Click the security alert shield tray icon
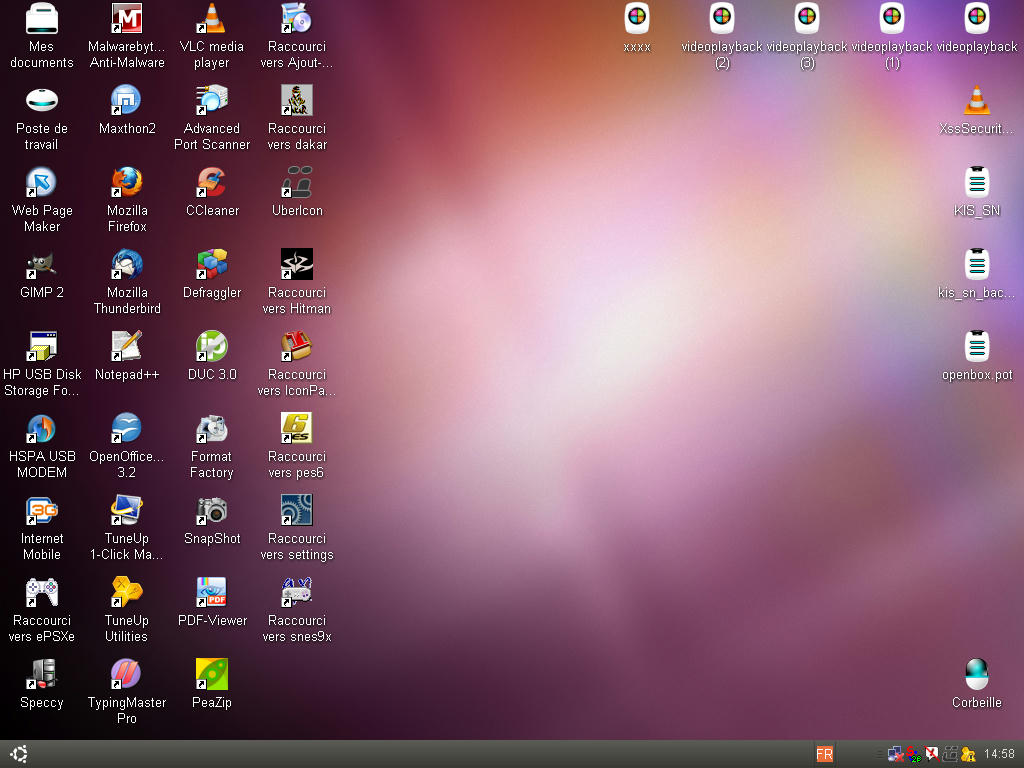1024x768 pixels. click(968, 754)
